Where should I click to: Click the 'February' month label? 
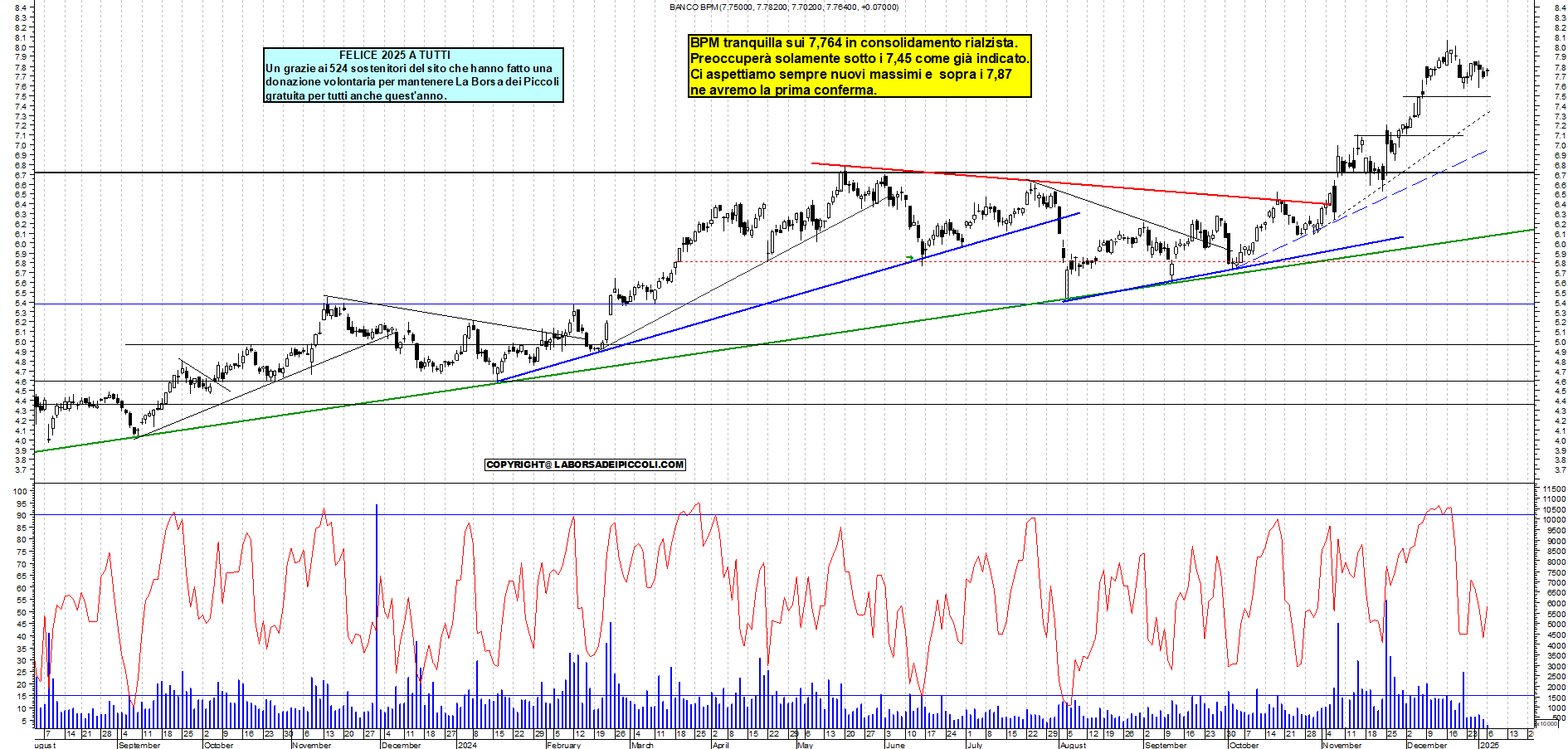coord(563,745)
